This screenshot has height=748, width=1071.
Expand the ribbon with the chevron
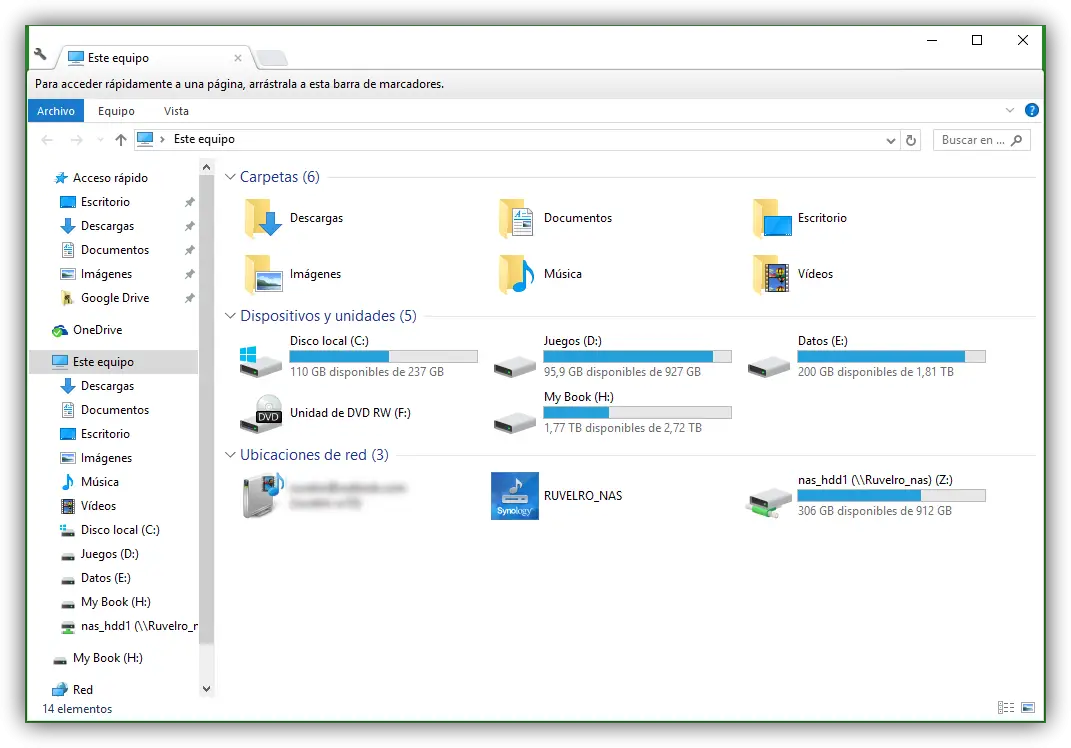[x=1010, y=110]
